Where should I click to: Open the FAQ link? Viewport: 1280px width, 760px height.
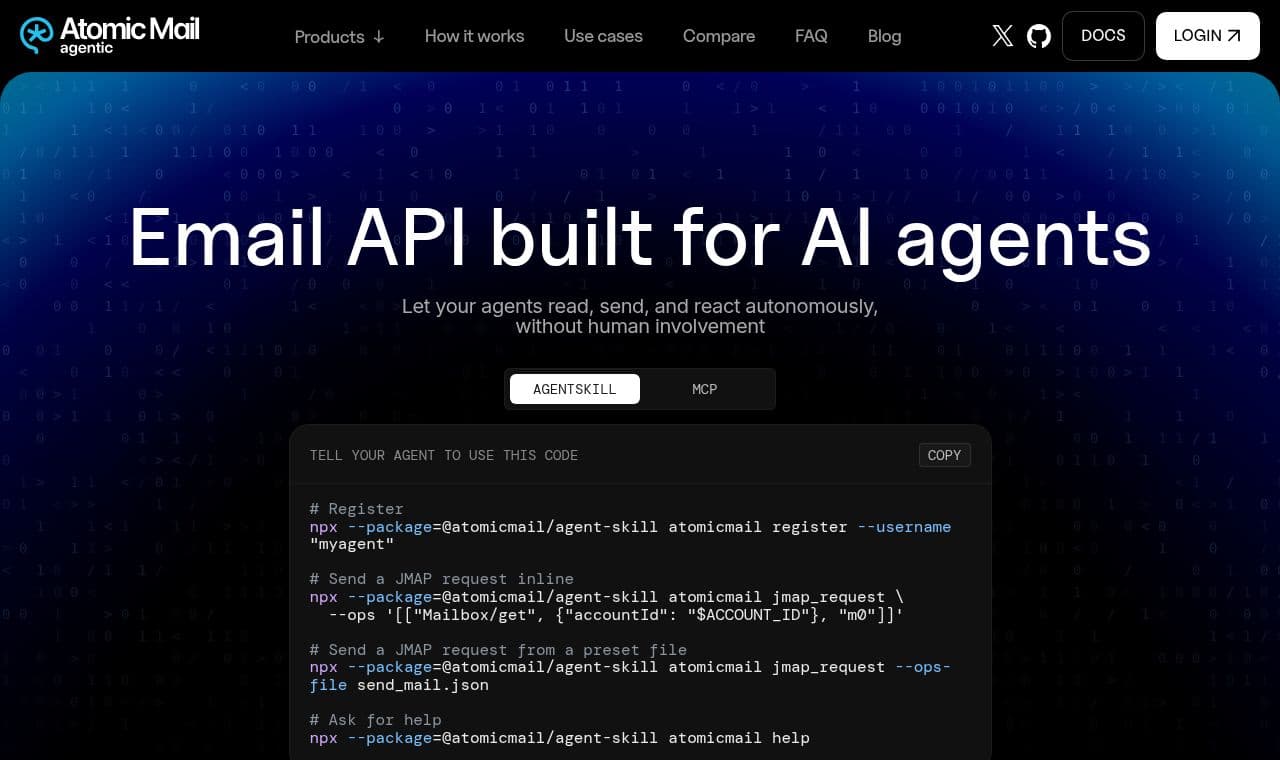(x=811, y=36)
